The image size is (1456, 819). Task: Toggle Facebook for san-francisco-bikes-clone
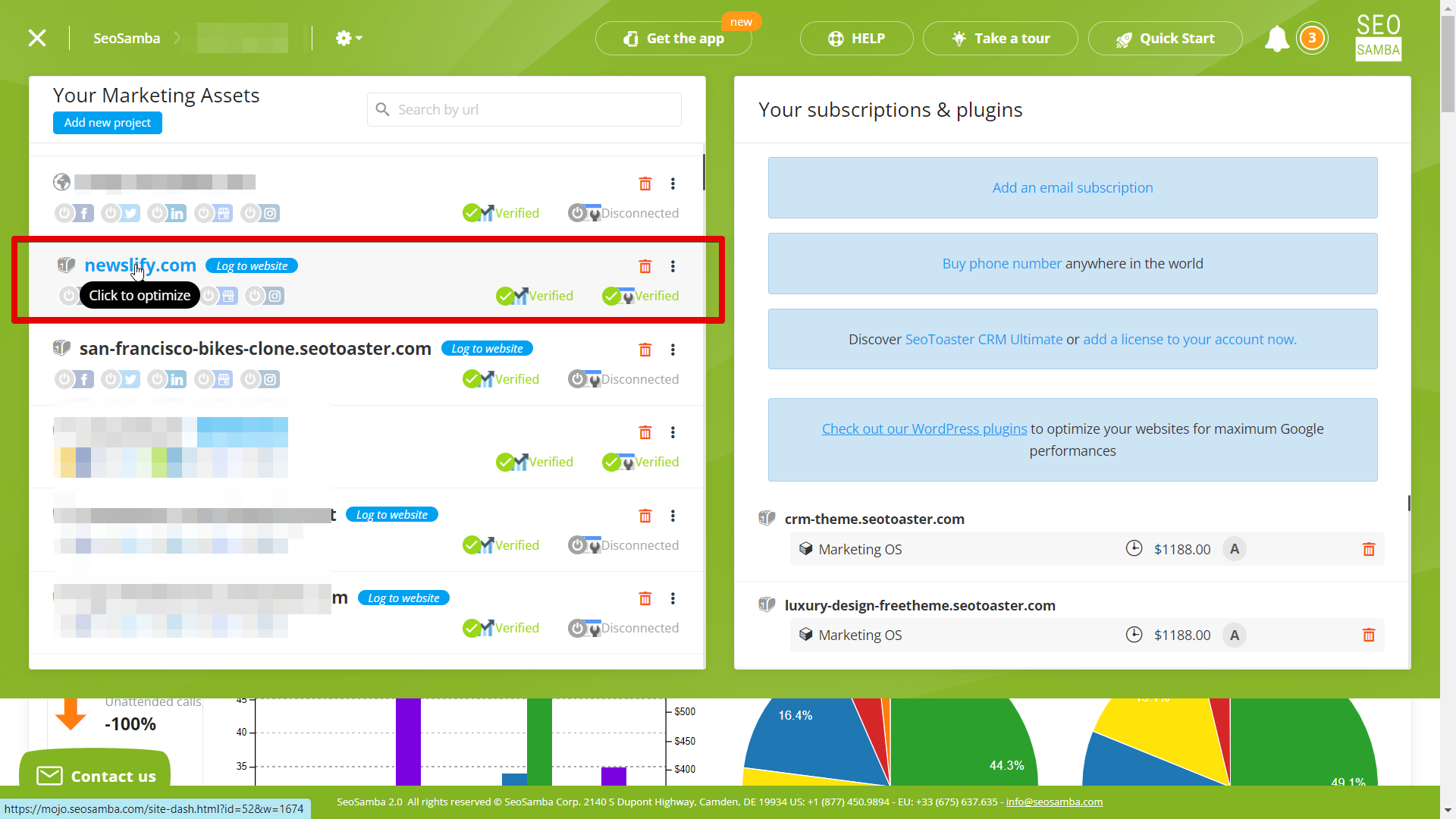click(74, 379)
